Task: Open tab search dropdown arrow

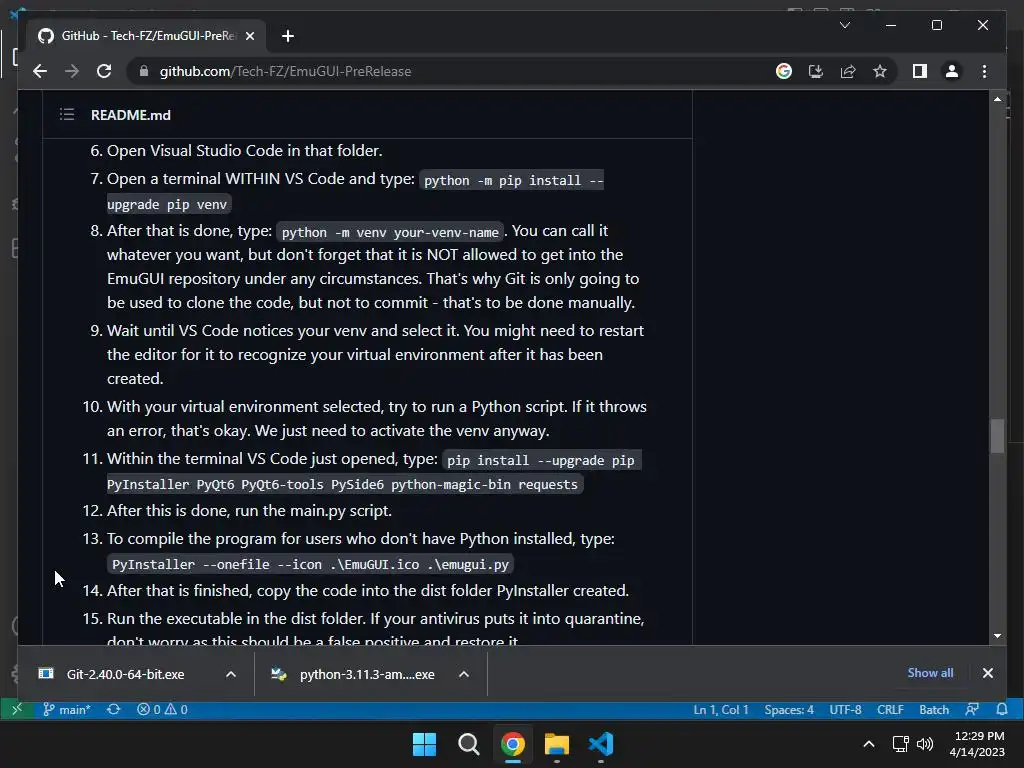Action: pos(844,25)
